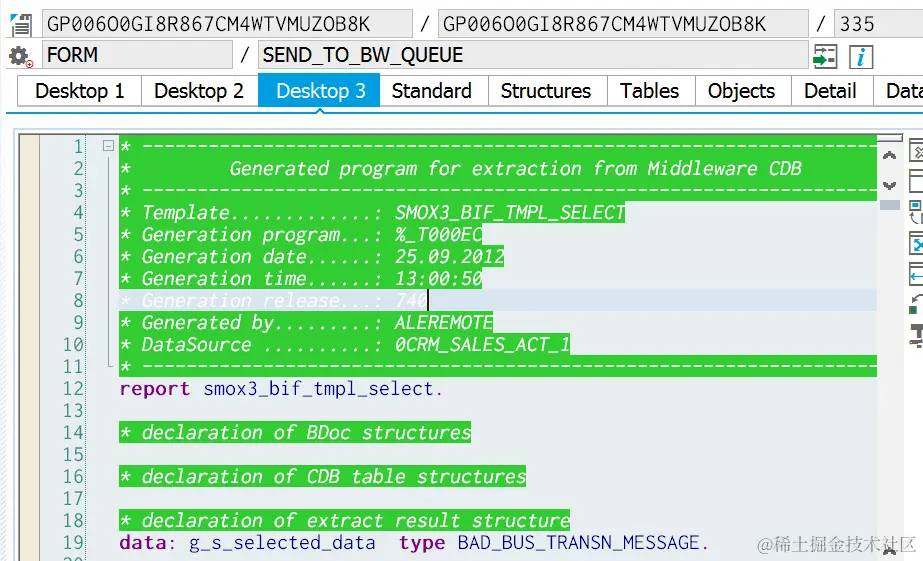Click BAD_BUS_TRANSN_MESSAGE in line 19
This screenshot has width=923, height=561.
point(578,542)
